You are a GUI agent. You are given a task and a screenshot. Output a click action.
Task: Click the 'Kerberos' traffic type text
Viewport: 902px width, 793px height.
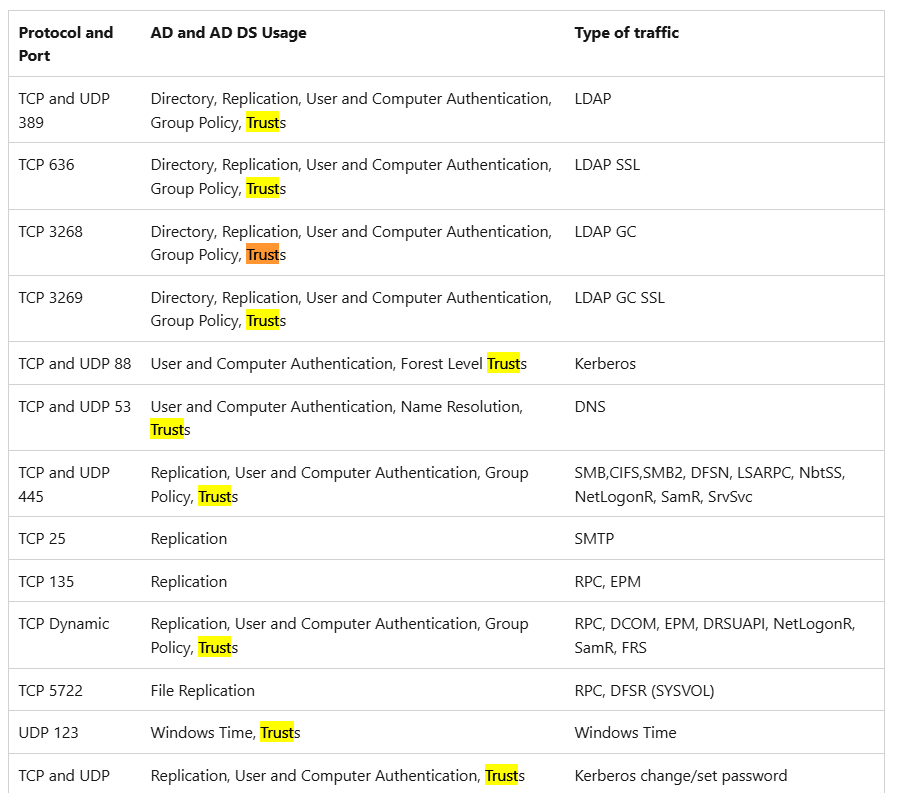[605, 363]
